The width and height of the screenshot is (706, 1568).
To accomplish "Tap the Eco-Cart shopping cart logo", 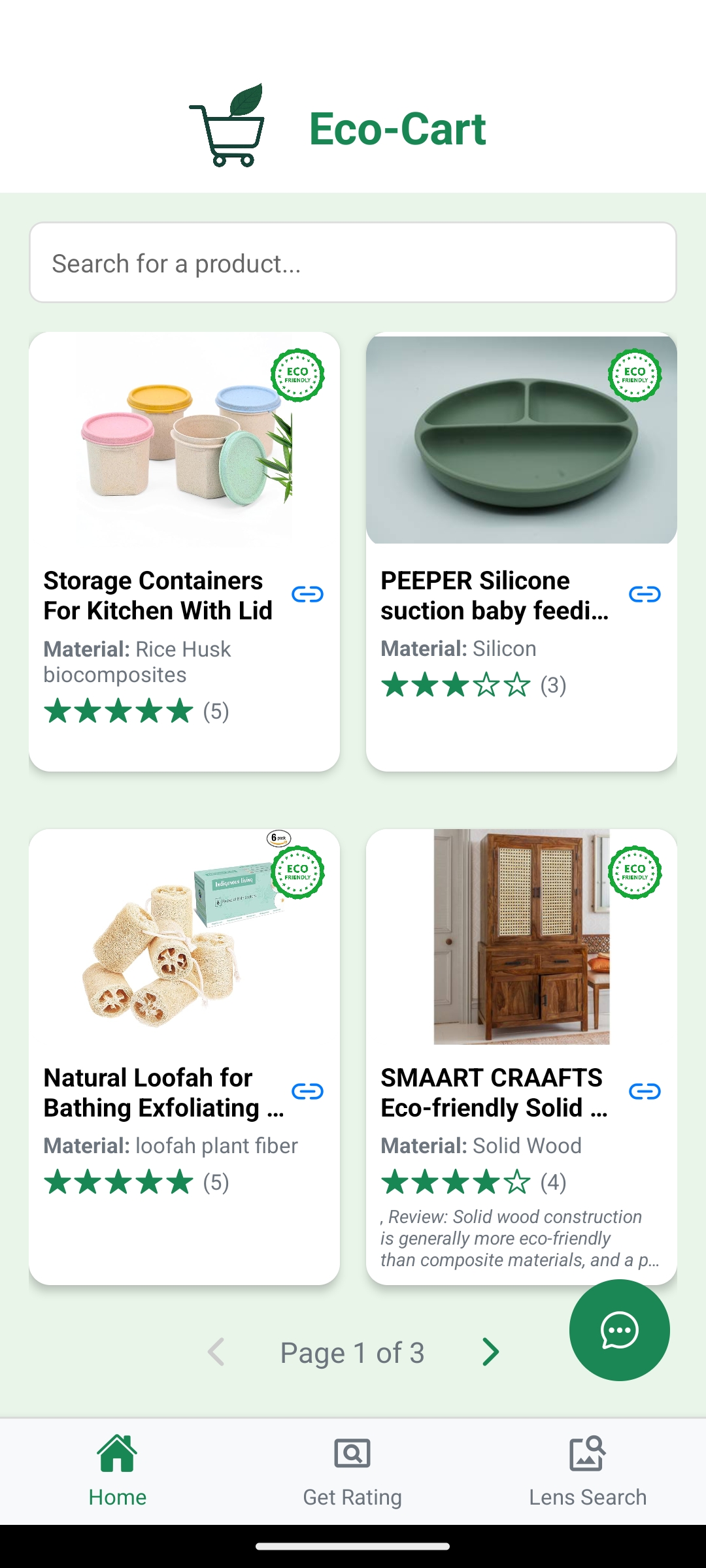I will click(x=229, y=125).
